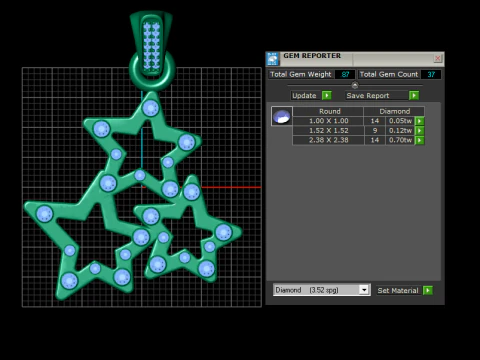480x360 pixels.
Task: Click the GEM REPORTER title text
Action: coord(312,56)
